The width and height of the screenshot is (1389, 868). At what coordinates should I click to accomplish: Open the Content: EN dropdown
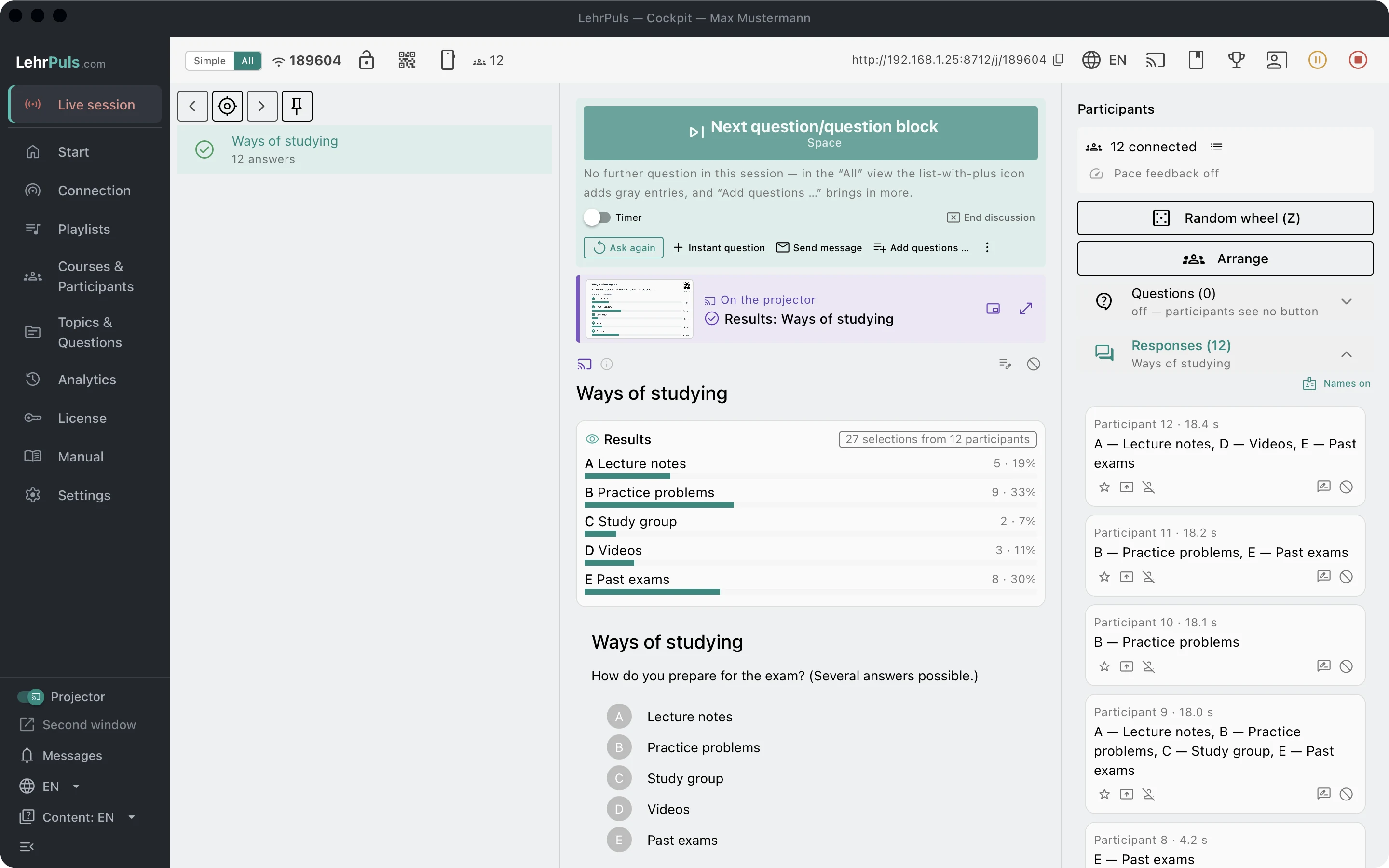pos(78,817)
